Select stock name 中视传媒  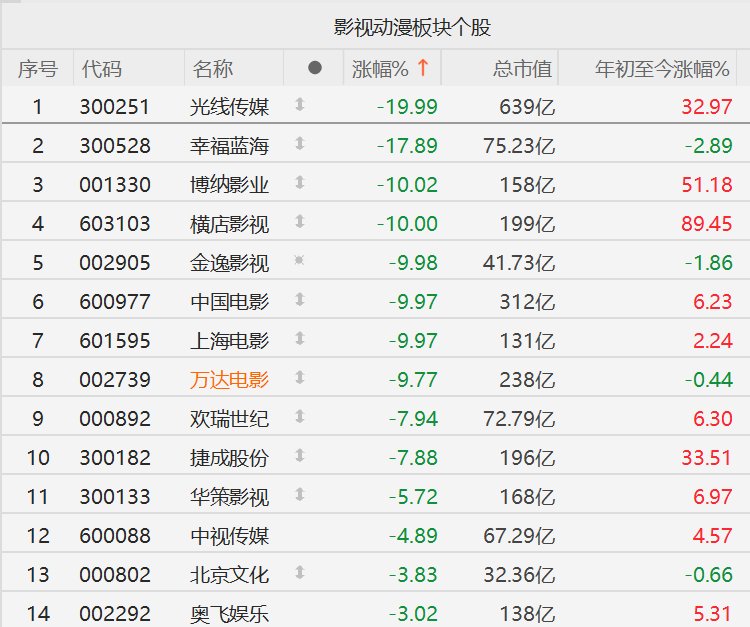[230, 536]
